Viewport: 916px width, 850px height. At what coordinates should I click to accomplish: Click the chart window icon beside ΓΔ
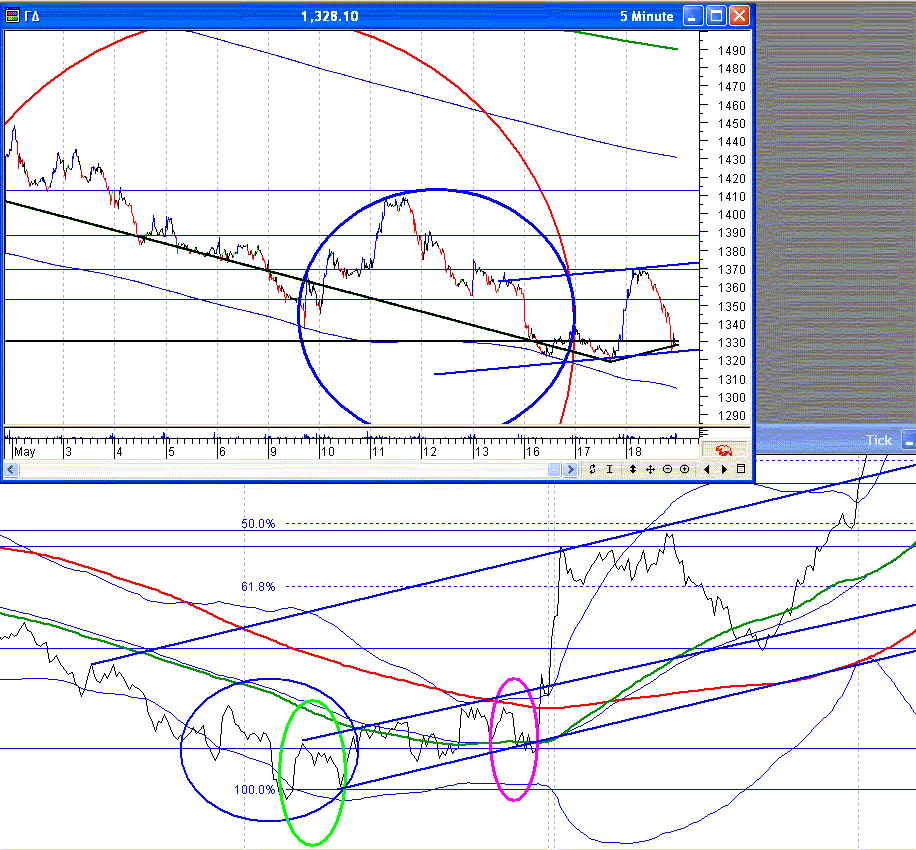tap(12, 16)
